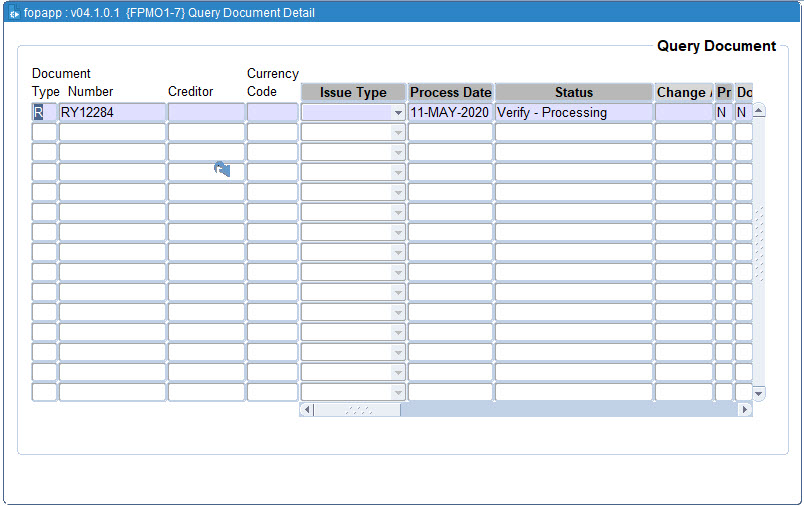Click the Process Date value 11-MAY-2020
Image resolution: width=804 pixels, height=506 pixels.
(450, 112)
